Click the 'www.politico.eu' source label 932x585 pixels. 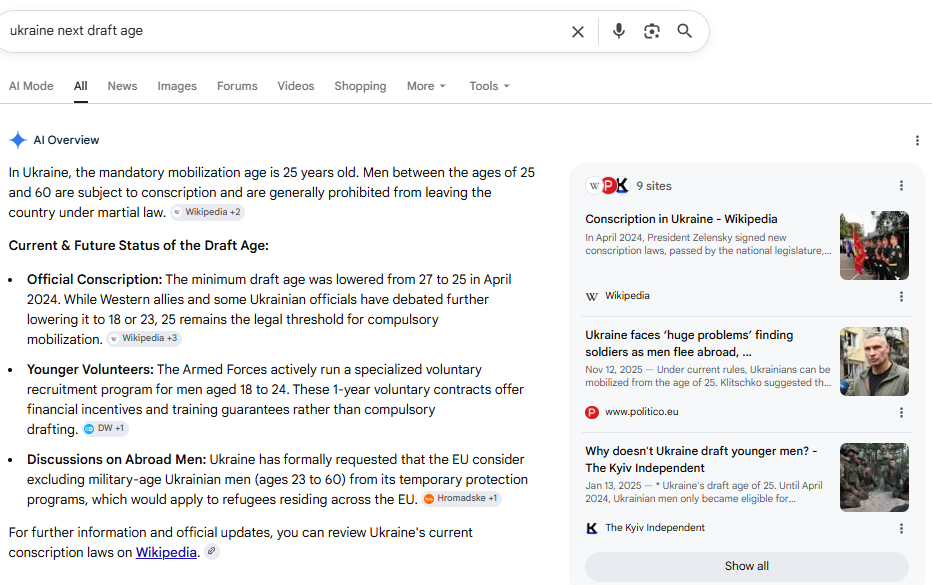coord(642,412)
